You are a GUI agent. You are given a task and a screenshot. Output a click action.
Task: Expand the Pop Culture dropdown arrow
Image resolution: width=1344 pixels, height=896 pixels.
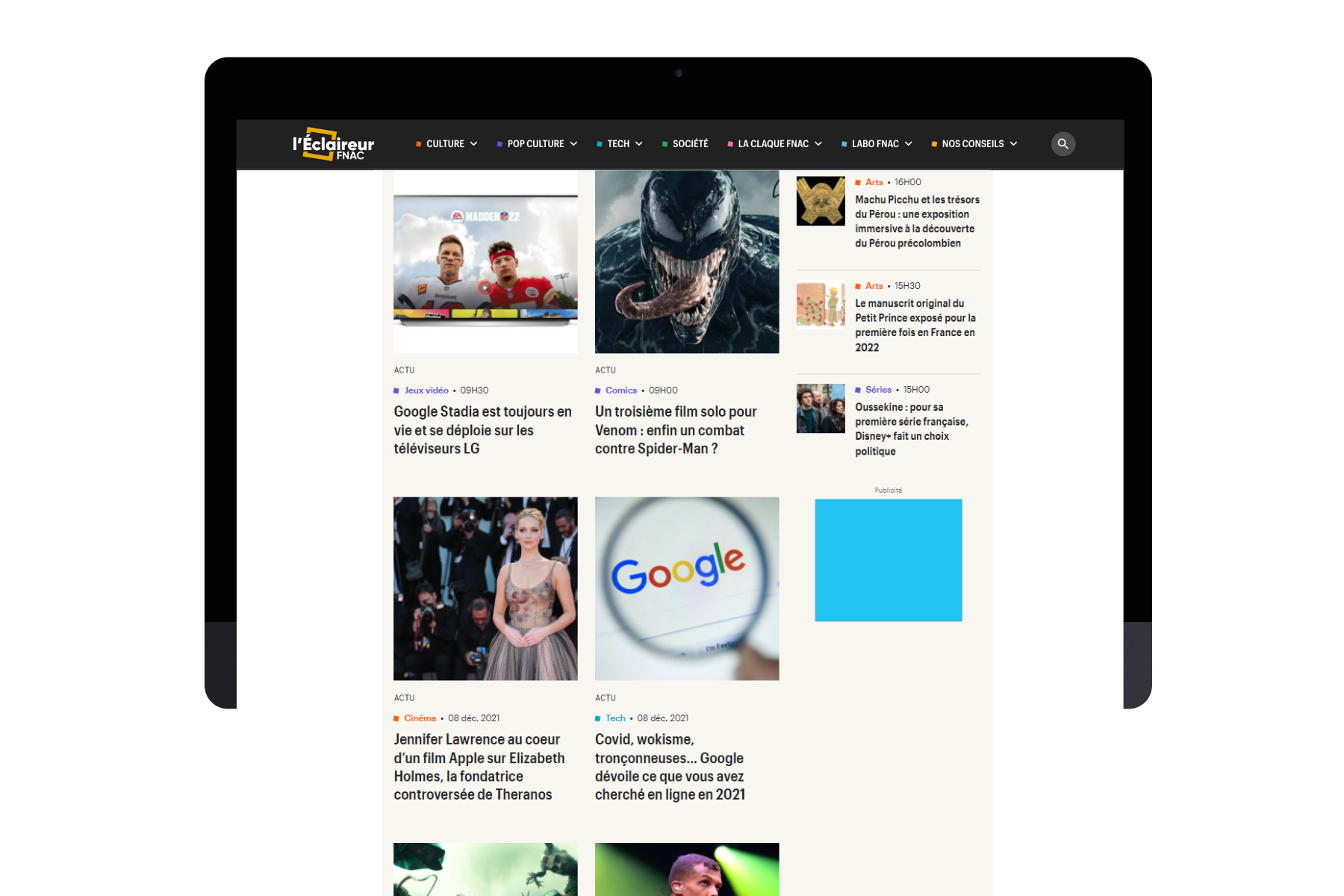(x=573, y=144)
